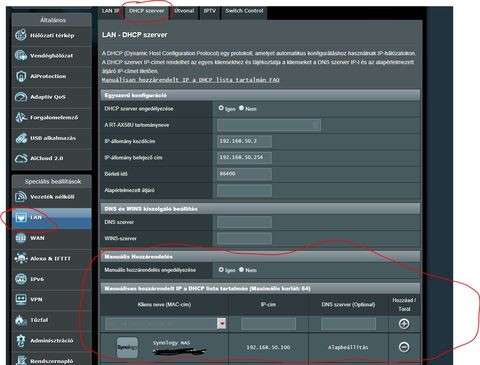Open the Tűzfal firewall icon
The height and width of the screenshot is (365, 480).
(x=21, y=320)
